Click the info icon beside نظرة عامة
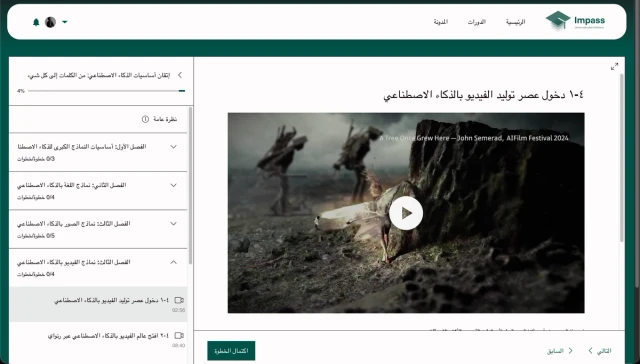Screen dimensions: 640x364 tap(145, 119)
